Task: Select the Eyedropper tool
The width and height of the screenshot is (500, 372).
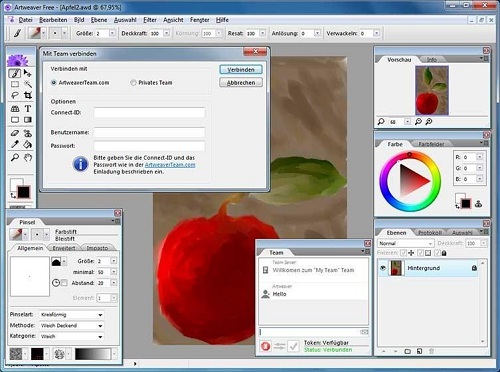Action: pyautogui.click(x=15, y=144)
